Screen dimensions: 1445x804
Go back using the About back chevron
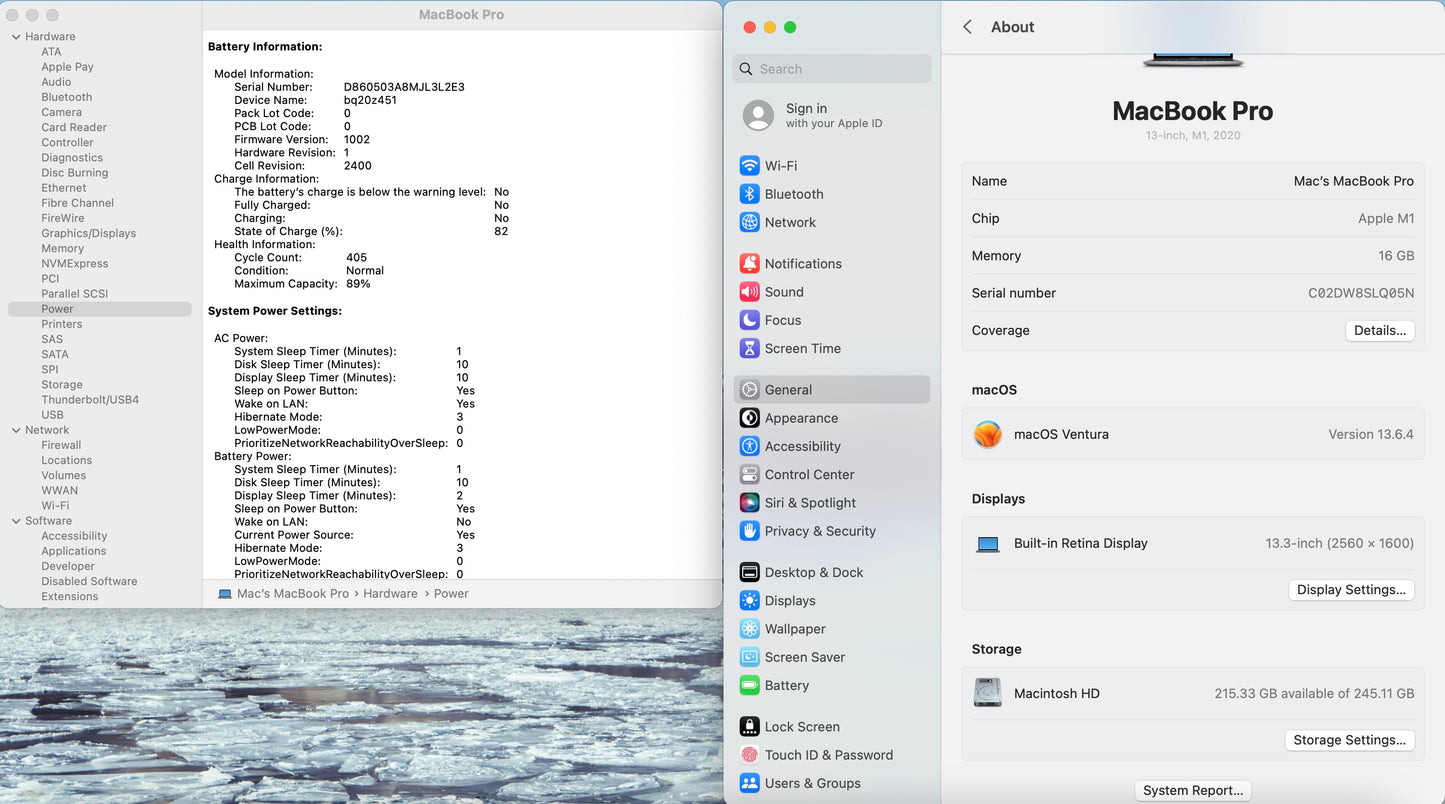[967, 27]
